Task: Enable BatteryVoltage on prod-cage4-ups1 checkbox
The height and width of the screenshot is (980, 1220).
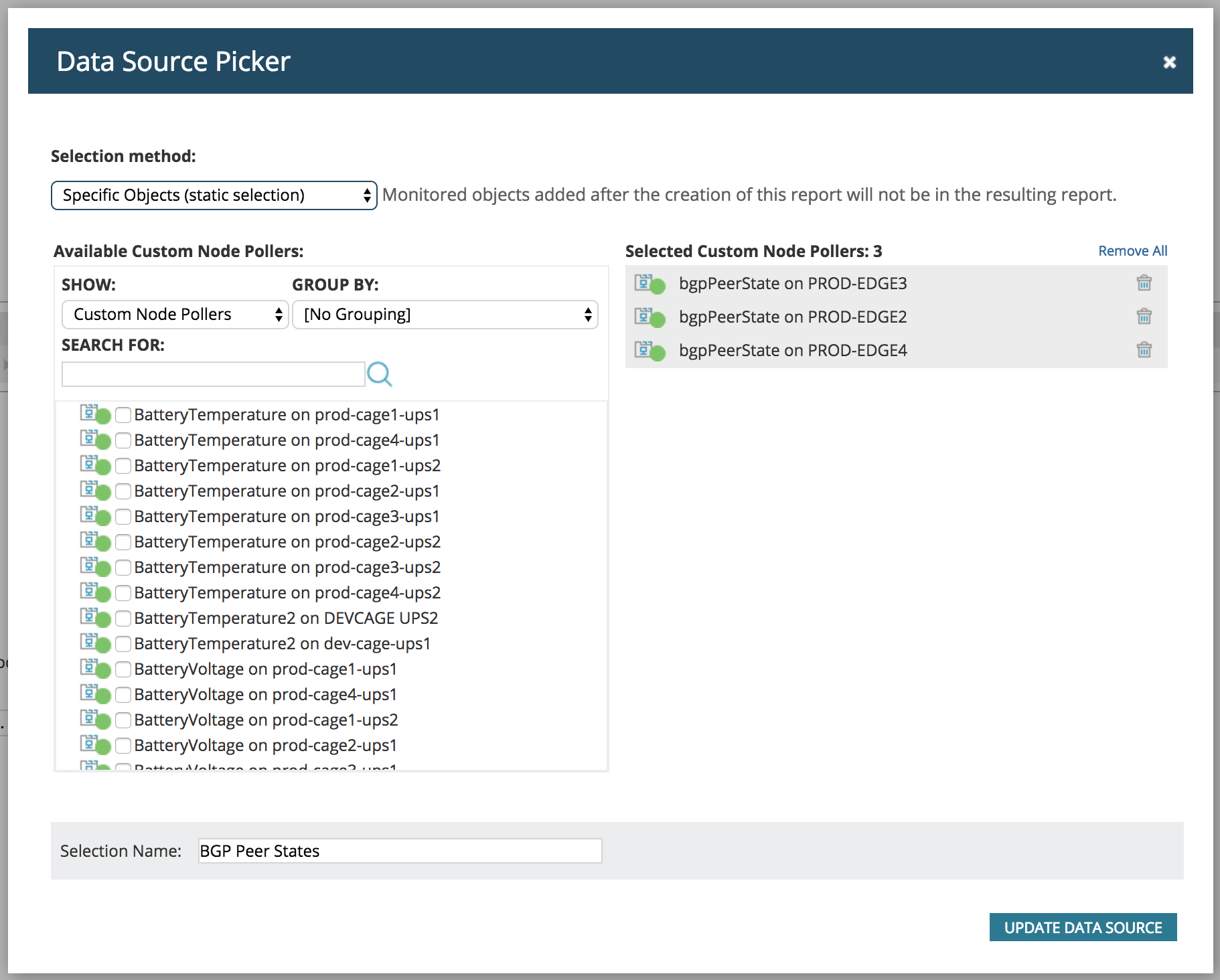Action: point(123,695)
